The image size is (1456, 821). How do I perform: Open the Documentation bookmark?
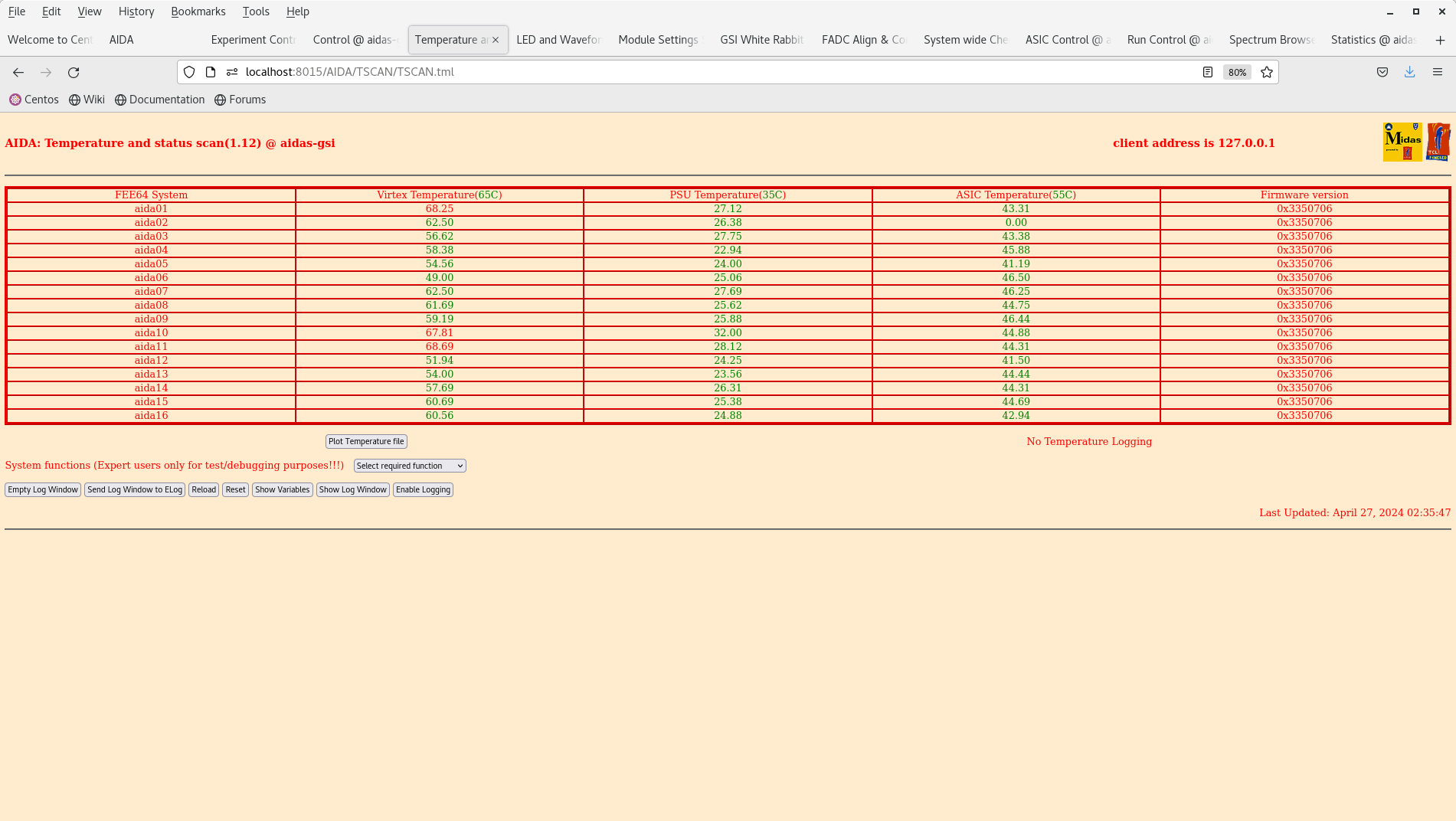(x=159, y=100)
